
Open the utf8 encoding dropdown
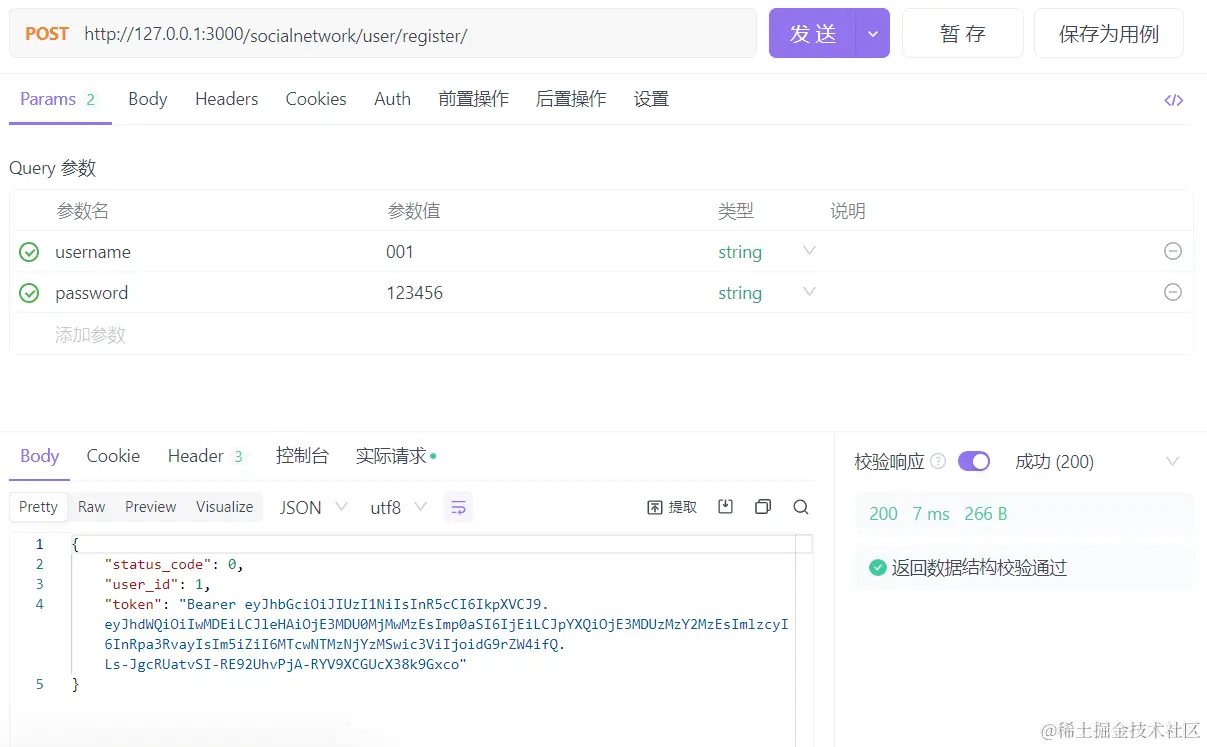398,507
